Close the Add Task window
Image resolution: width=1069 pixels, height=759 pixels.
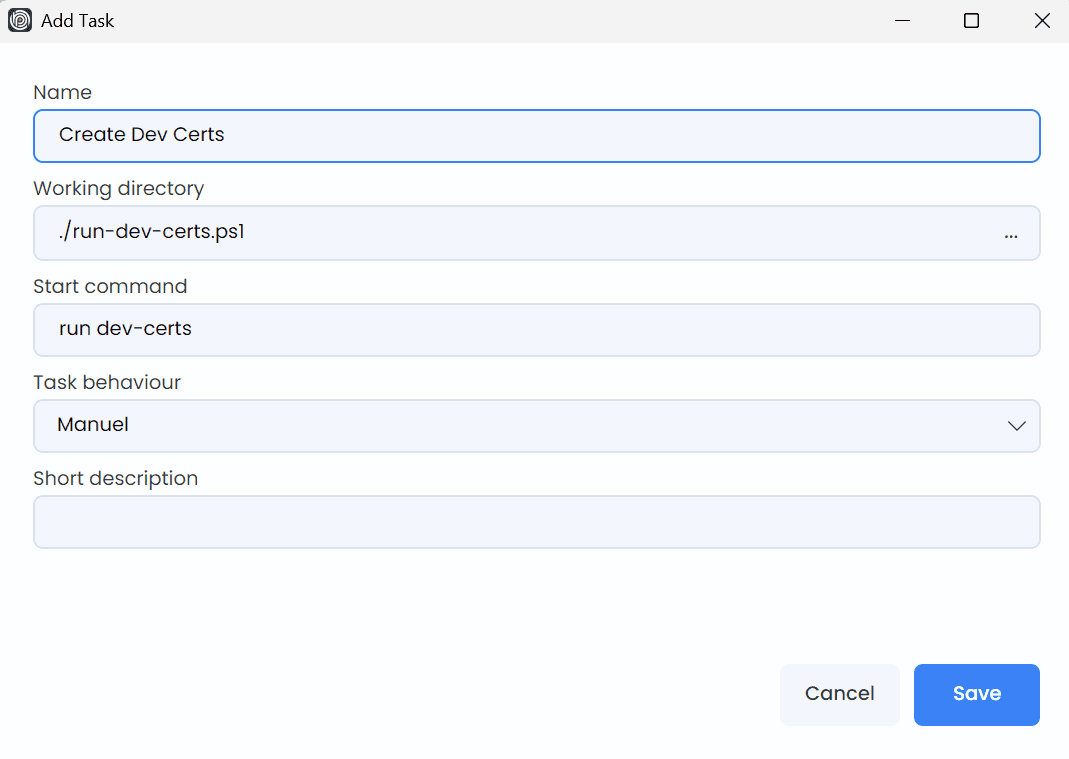point(1042,20)
